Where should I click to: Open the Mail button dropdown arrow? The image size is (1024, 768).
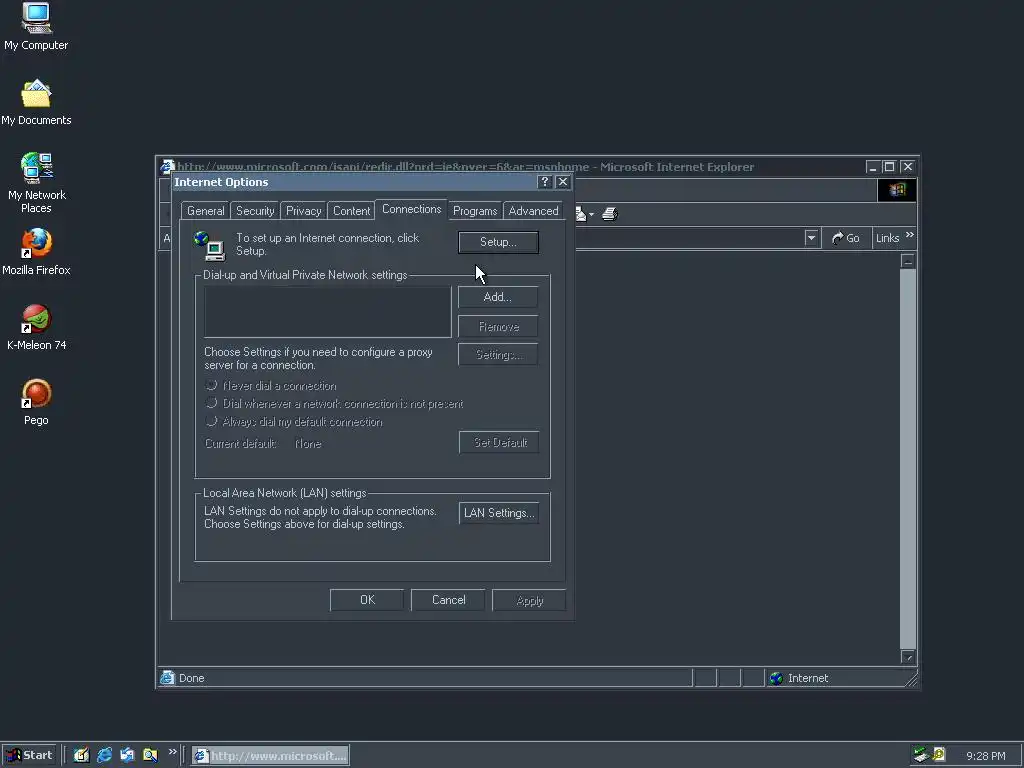click(591, 214)
